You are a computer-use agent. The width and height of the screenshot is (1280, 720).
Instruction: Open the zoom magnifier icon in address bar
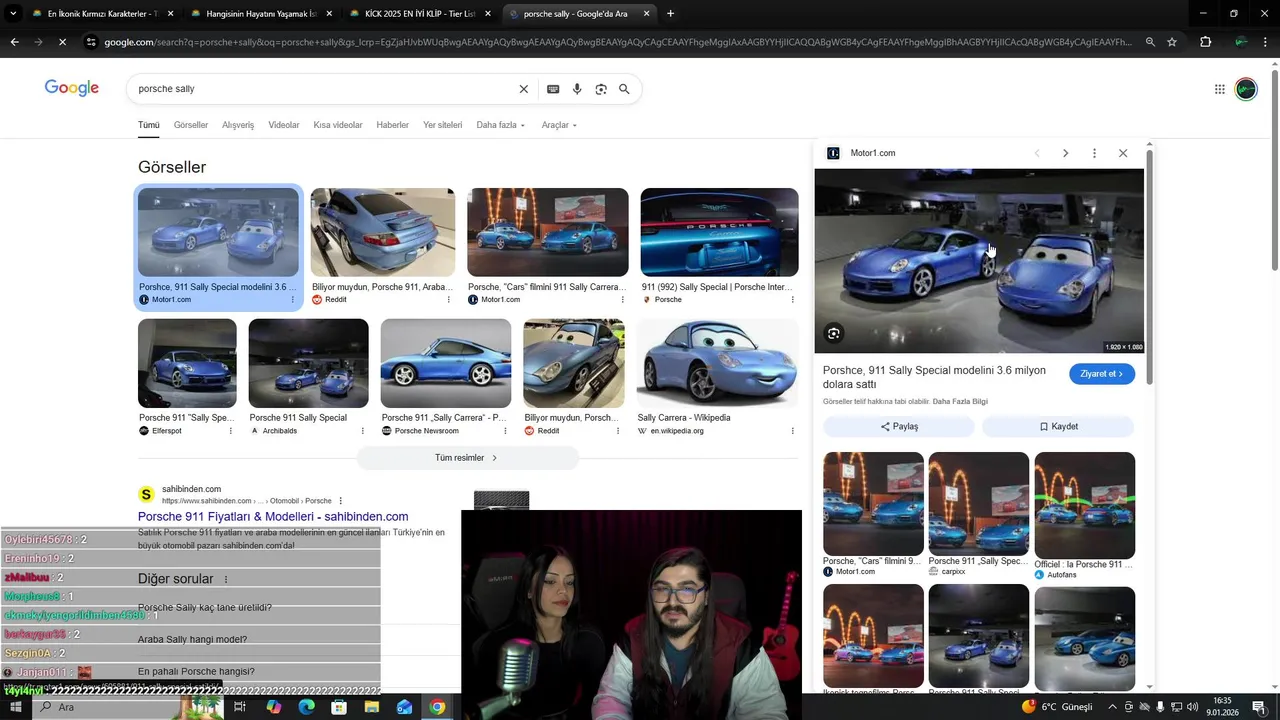pyautogui.click(x=1150, y=42)
